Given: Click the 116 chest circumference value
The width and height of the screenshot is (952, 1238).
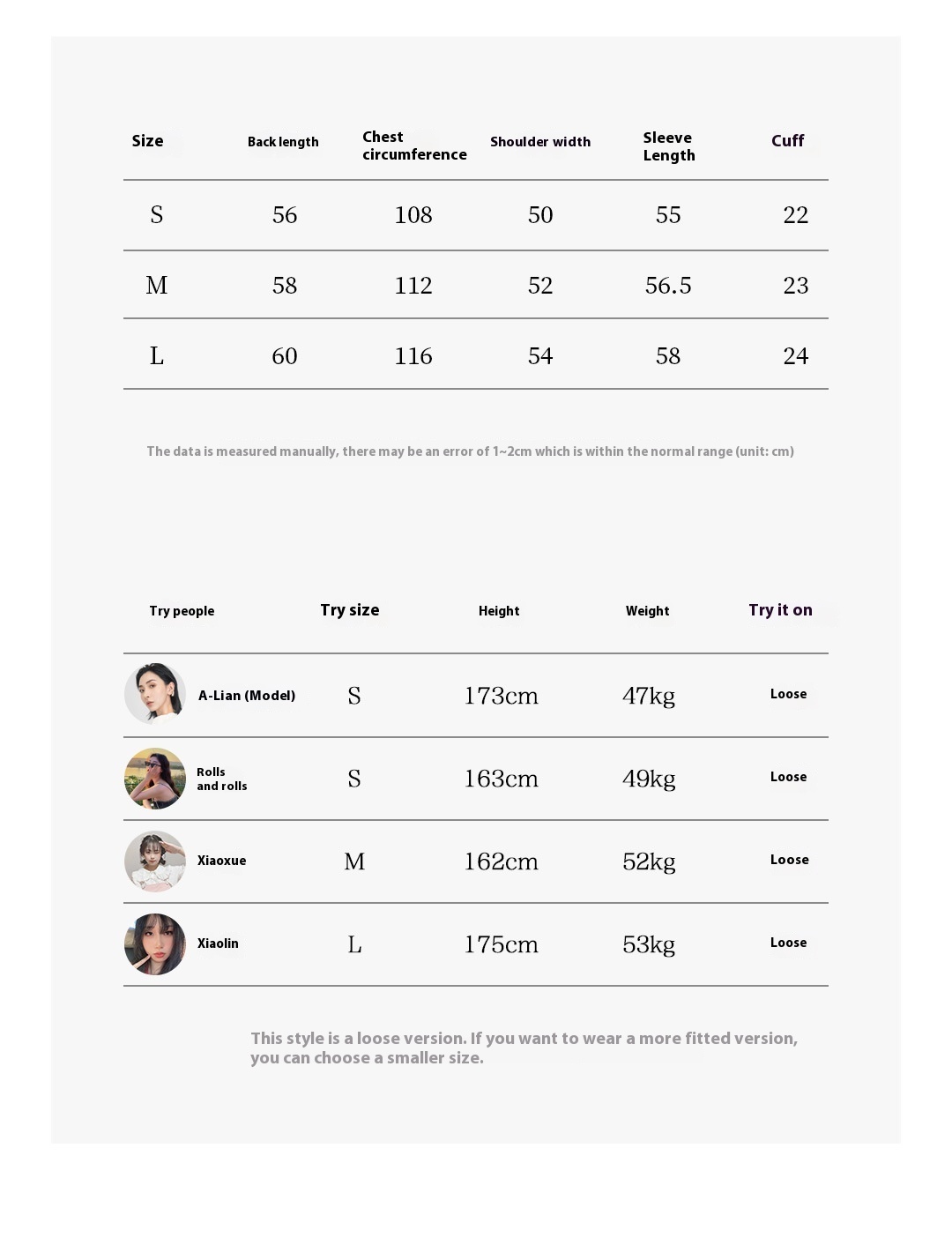Looking at the screenshot, I should coord(413,356).
